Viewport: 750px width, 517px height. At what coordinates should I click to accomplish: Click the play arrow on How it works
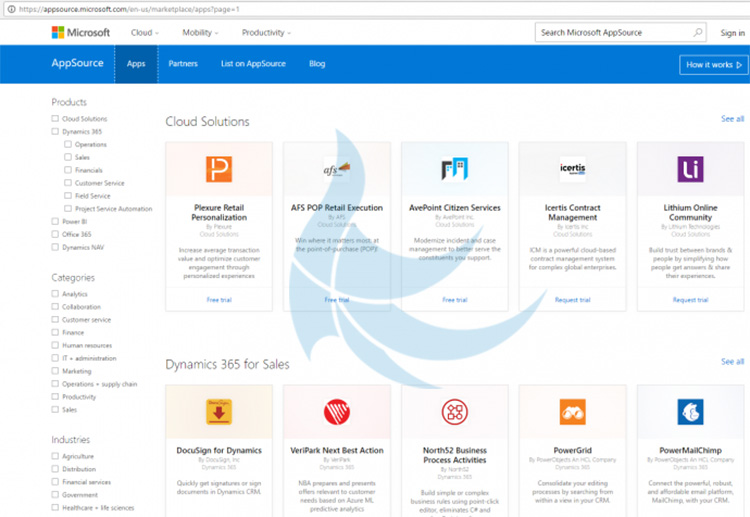click(x=739, y=65)
